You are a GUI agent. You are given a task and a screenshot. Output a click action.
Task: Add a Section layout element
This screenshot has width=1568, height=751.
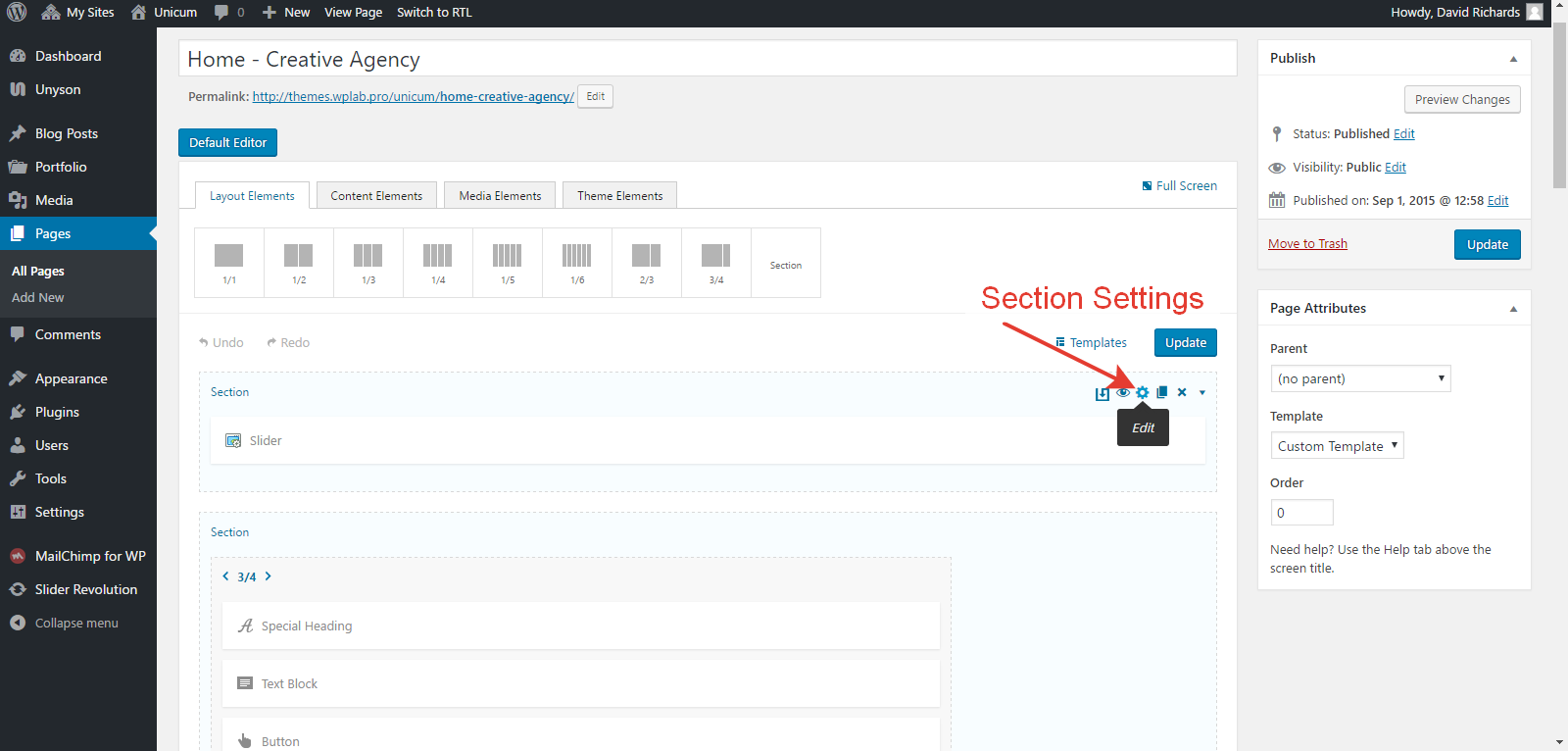786,263
